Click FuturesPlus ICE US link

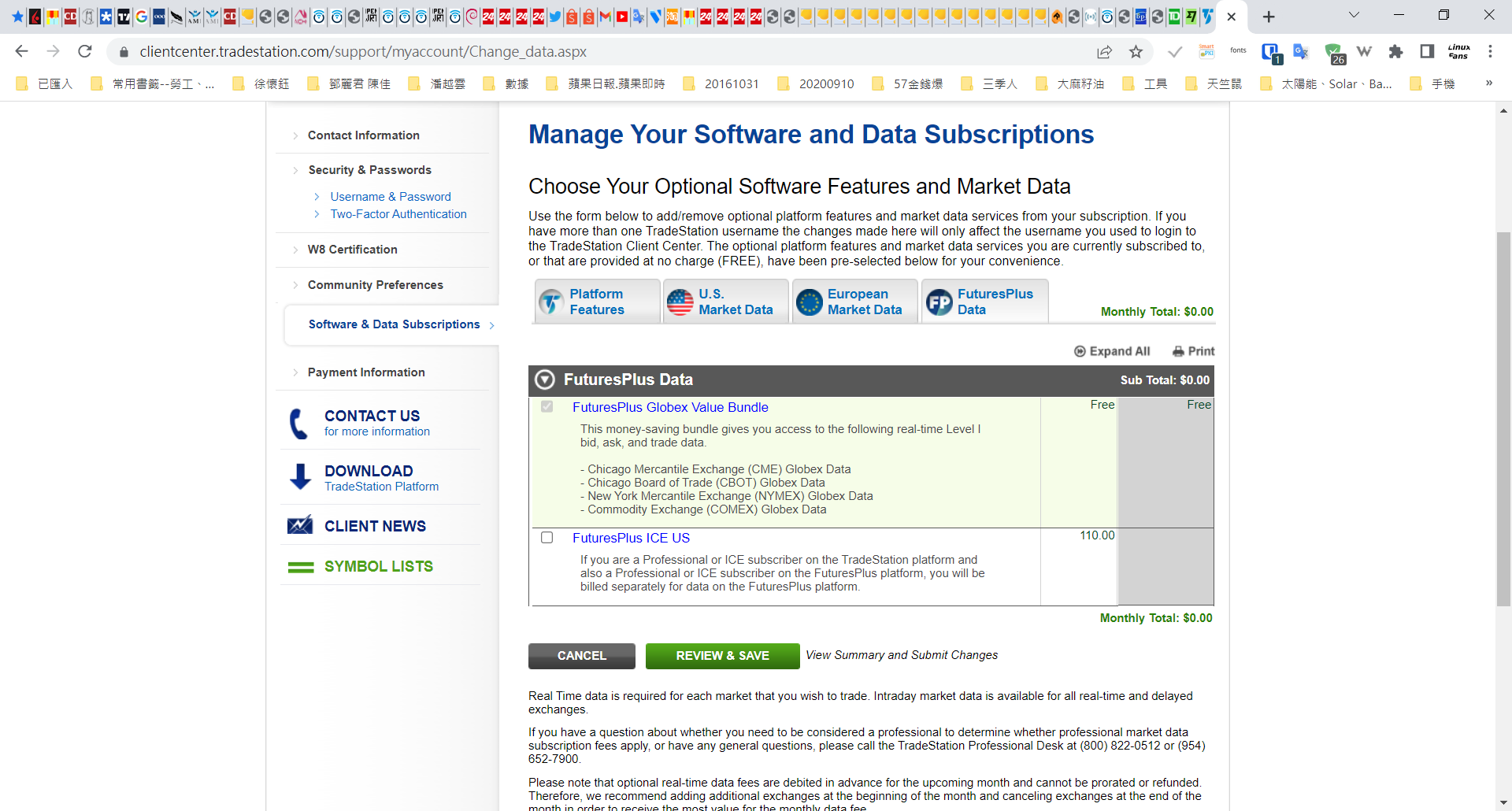(631, 538)
